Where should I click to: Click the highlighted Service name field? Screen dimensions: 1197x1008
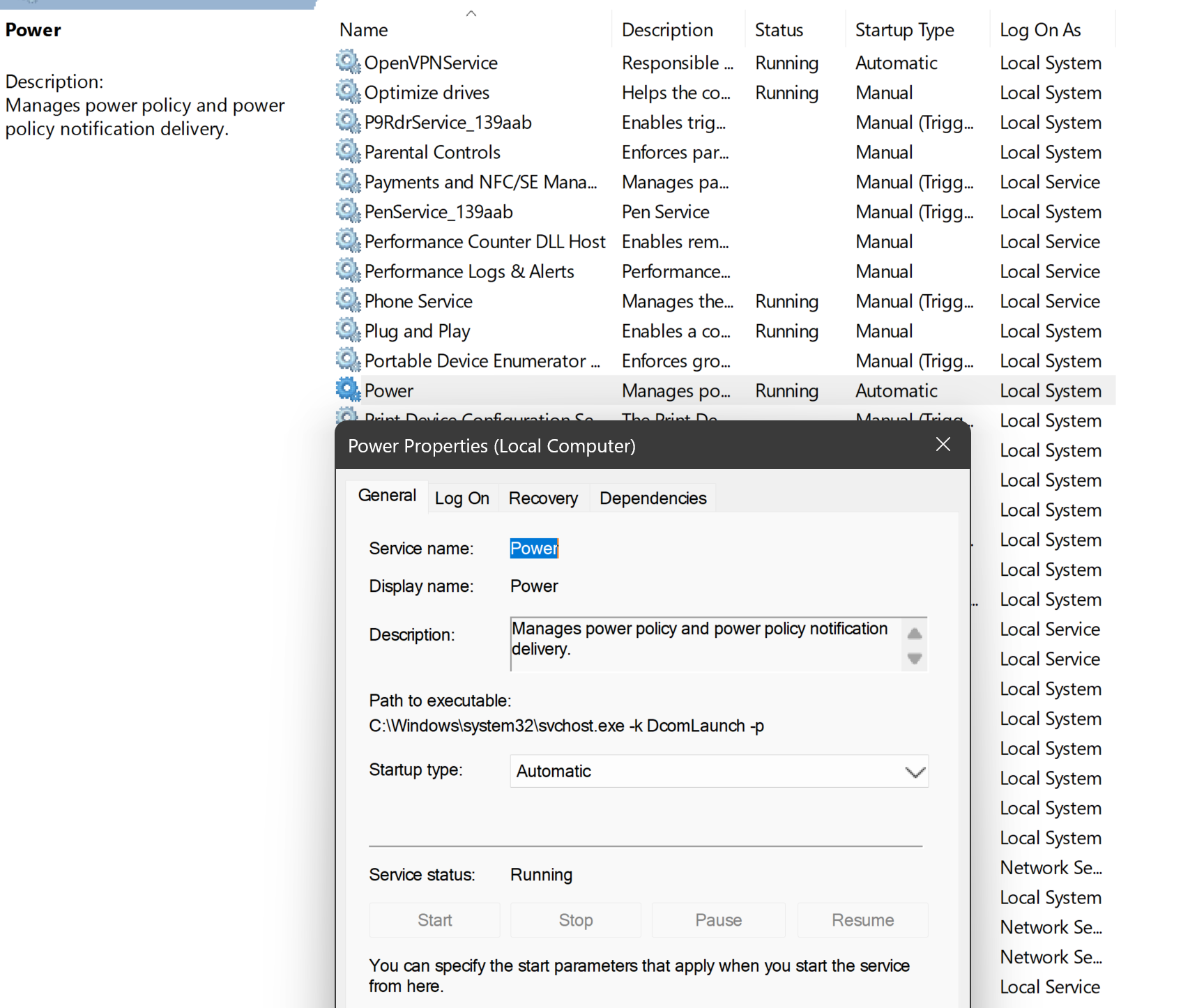pyautogui.click(x=534, y=549)
